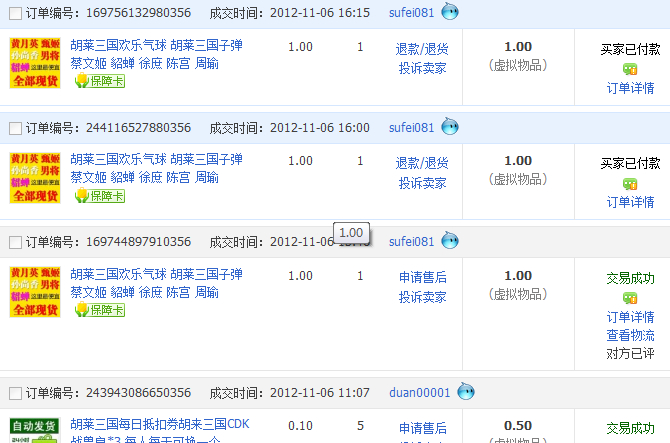Open 胡莱三国每日抵扣券 product title link
This screenshot has width=670, height=443.
point(160,431)
